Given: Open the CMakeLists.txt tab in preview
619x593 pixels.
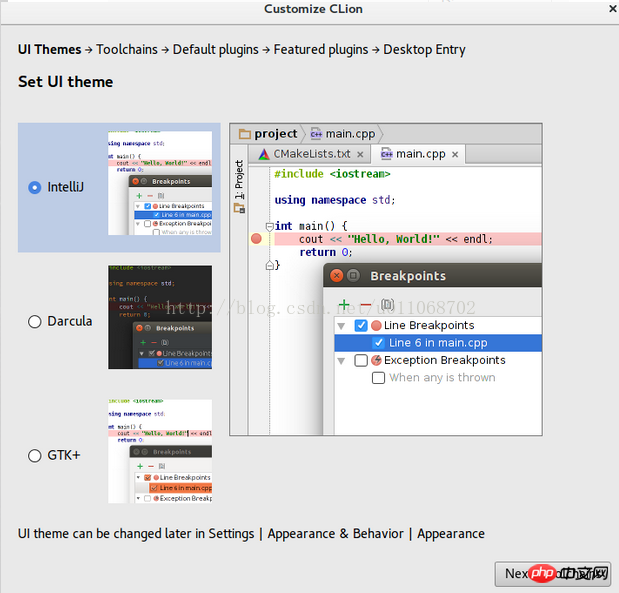Looking at the screenshot, I should (310, 154).
